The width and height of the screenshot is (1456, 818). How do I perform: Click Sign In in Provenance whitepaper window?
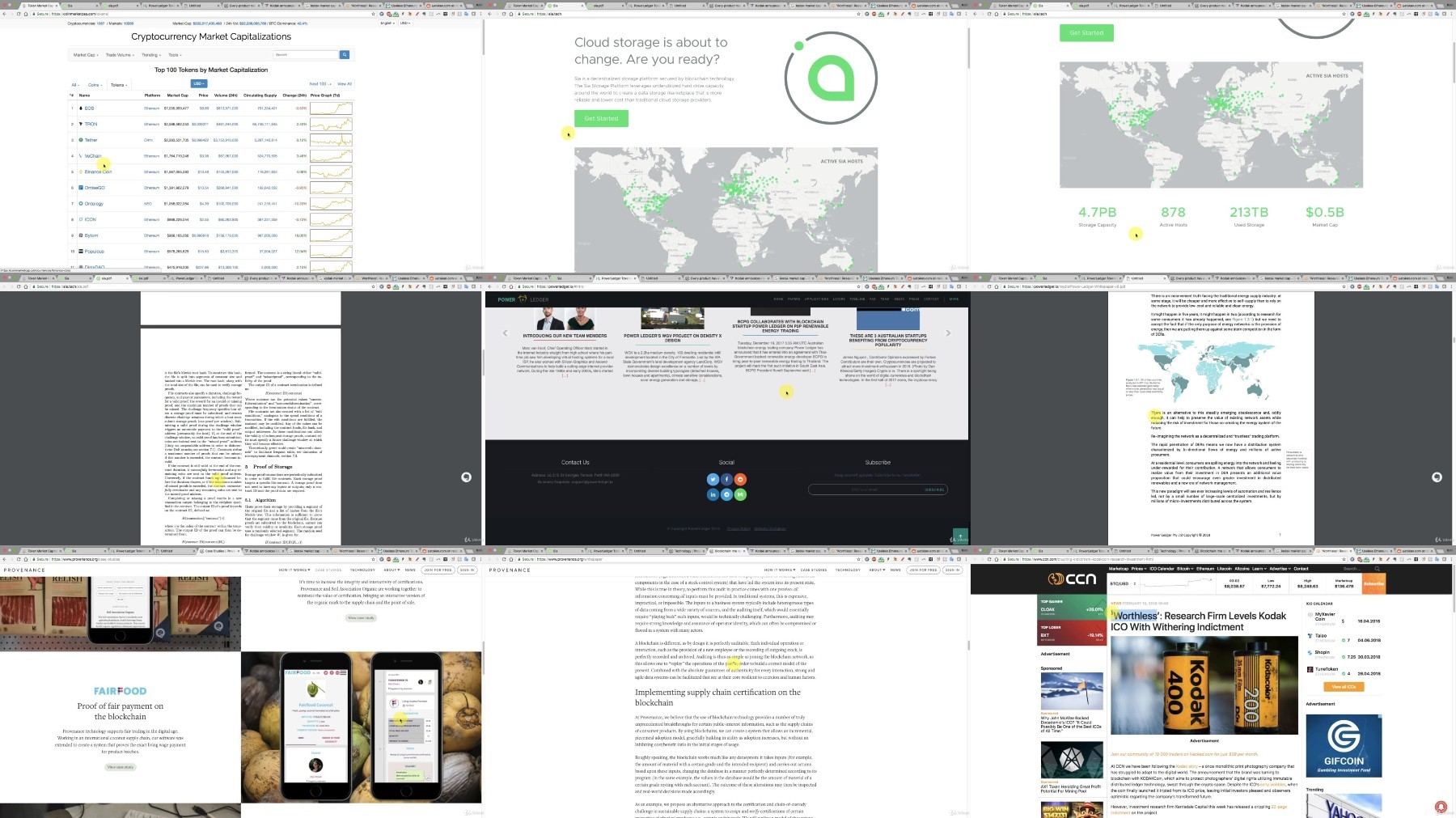click(952, 570)
